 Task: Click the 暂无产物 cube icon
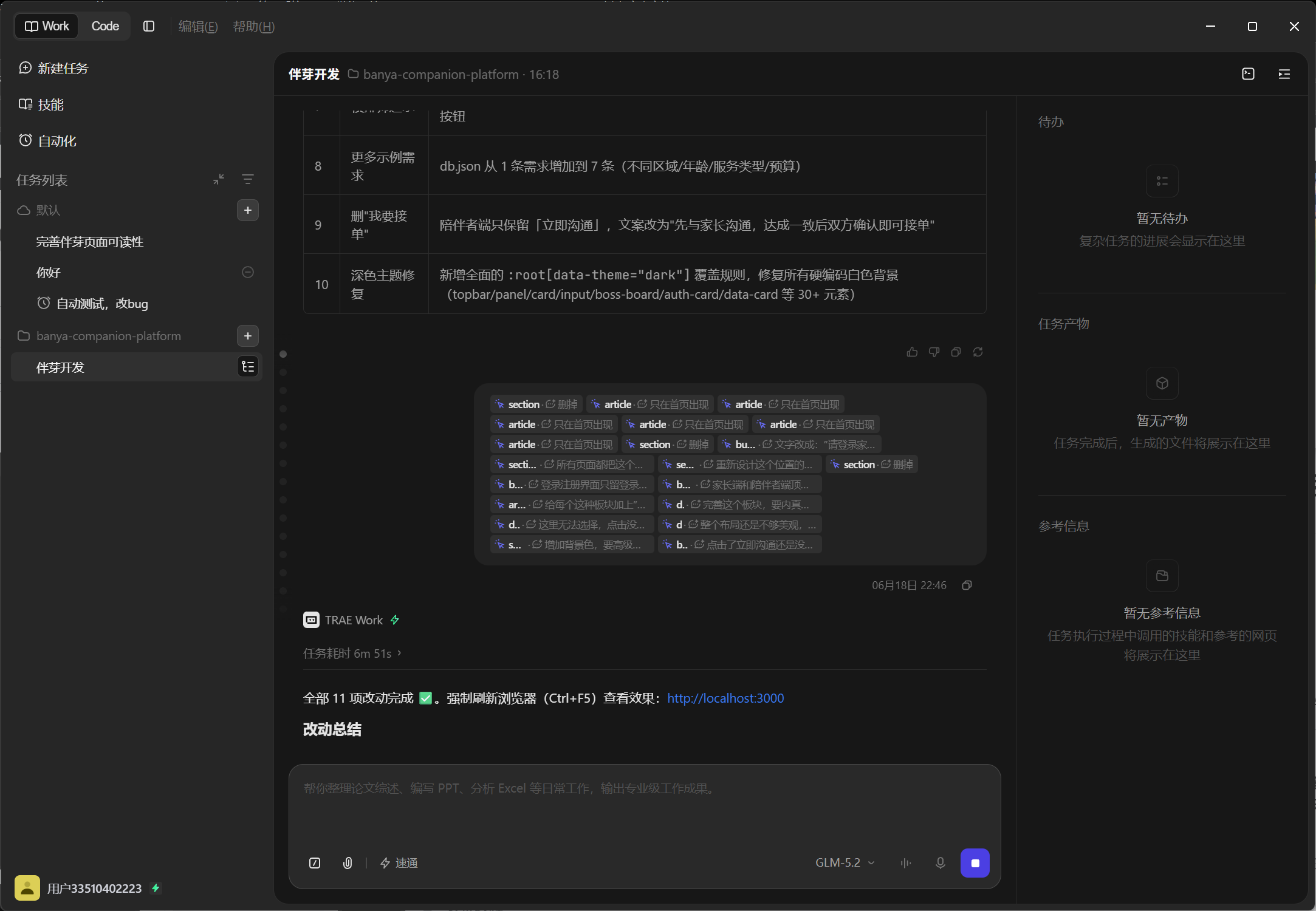1162,383
